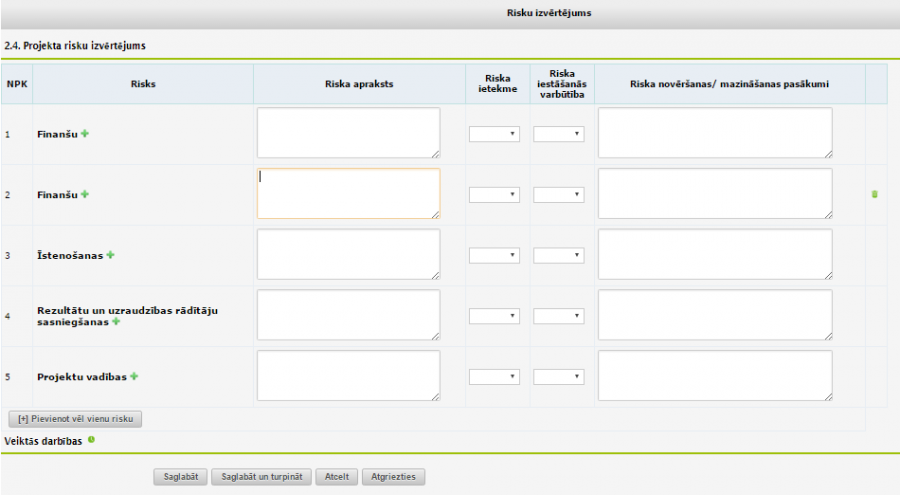Click the plus icon in row 1 Finanšu
The image size is (900, 495).
point(85,133)
